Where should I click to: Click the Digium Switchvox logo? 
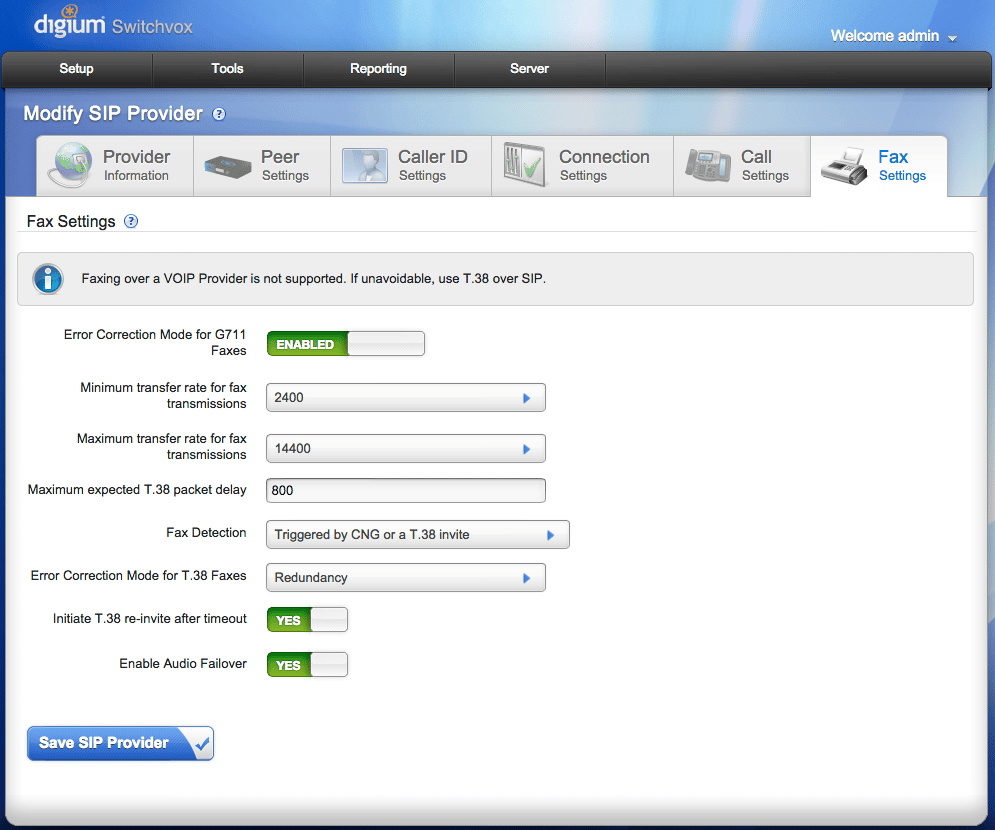pos(113,23)
